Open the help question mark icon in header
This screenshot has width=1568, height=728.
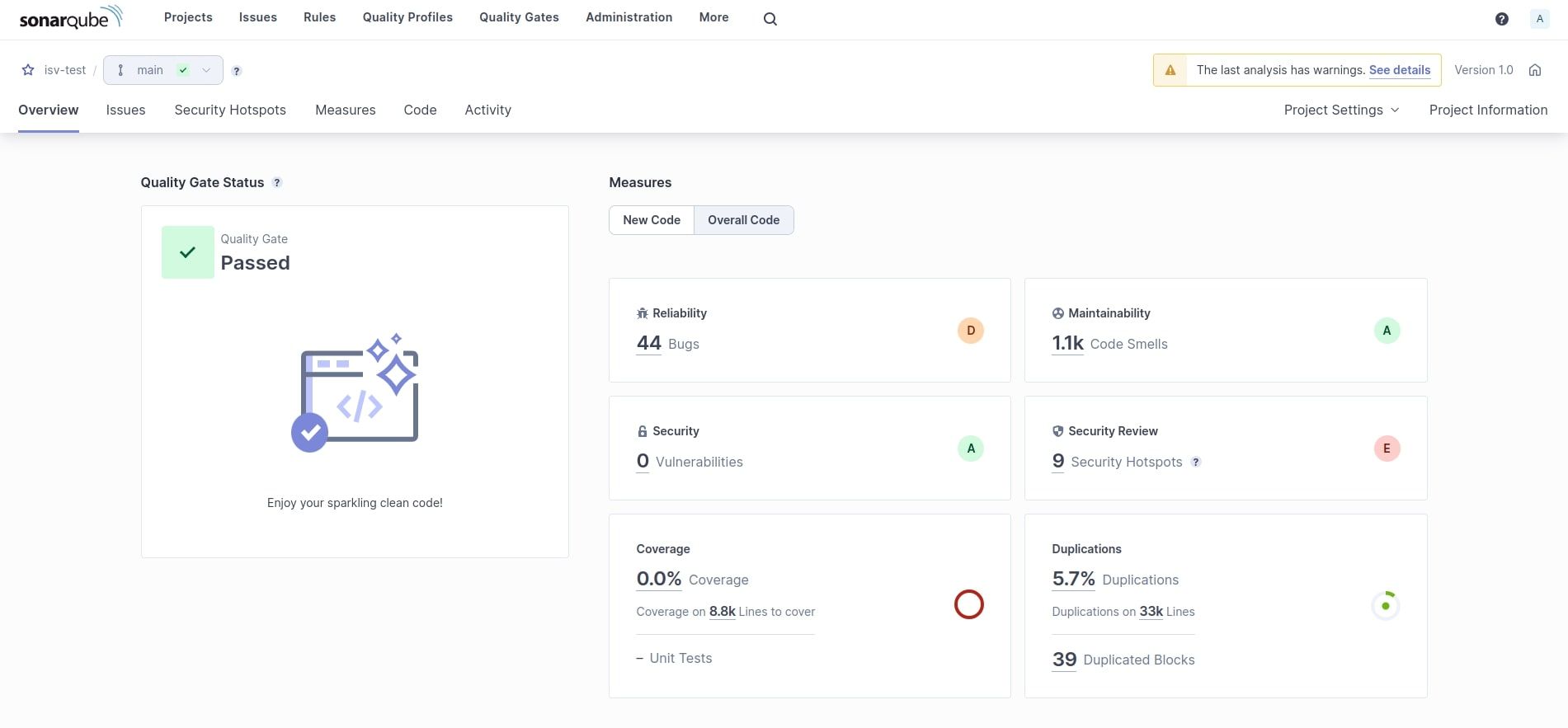pyautogui.click(x=1502, y=19)
